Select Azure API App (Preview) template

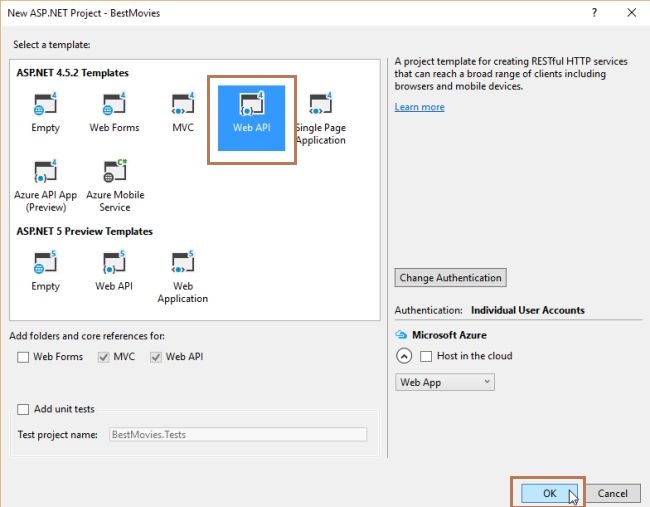point(45,171)
